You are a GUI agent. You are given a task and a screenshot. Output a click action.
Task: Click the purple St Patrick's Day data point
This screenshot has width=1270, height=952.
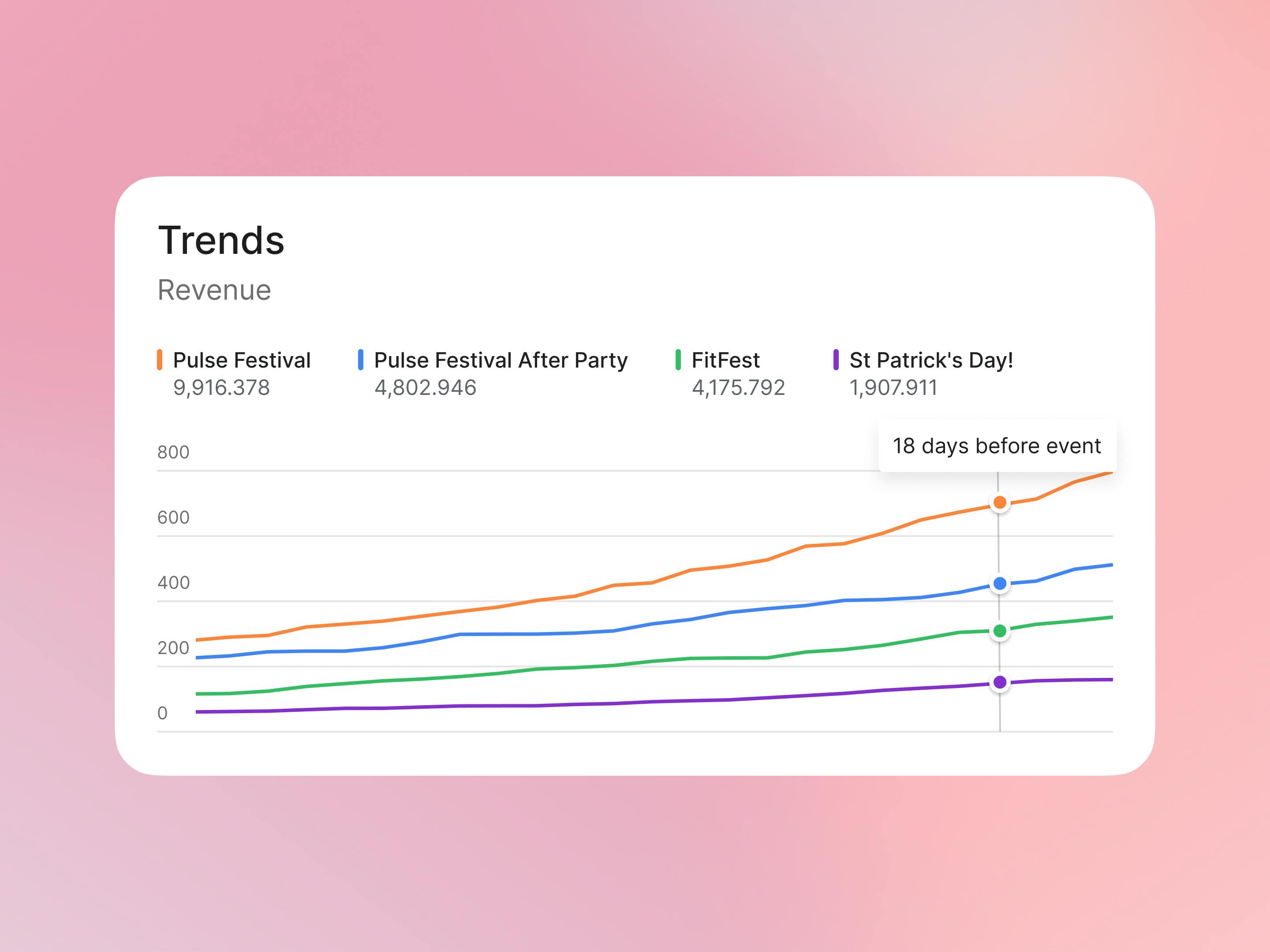(x=1000, y=682)
